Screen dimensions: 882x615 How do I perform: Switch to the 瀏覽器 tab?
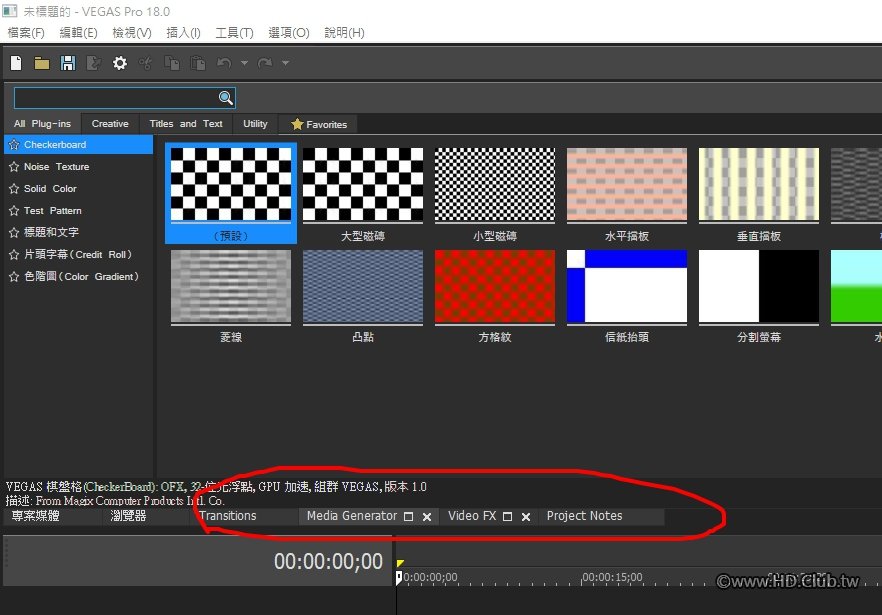[128, 516]
